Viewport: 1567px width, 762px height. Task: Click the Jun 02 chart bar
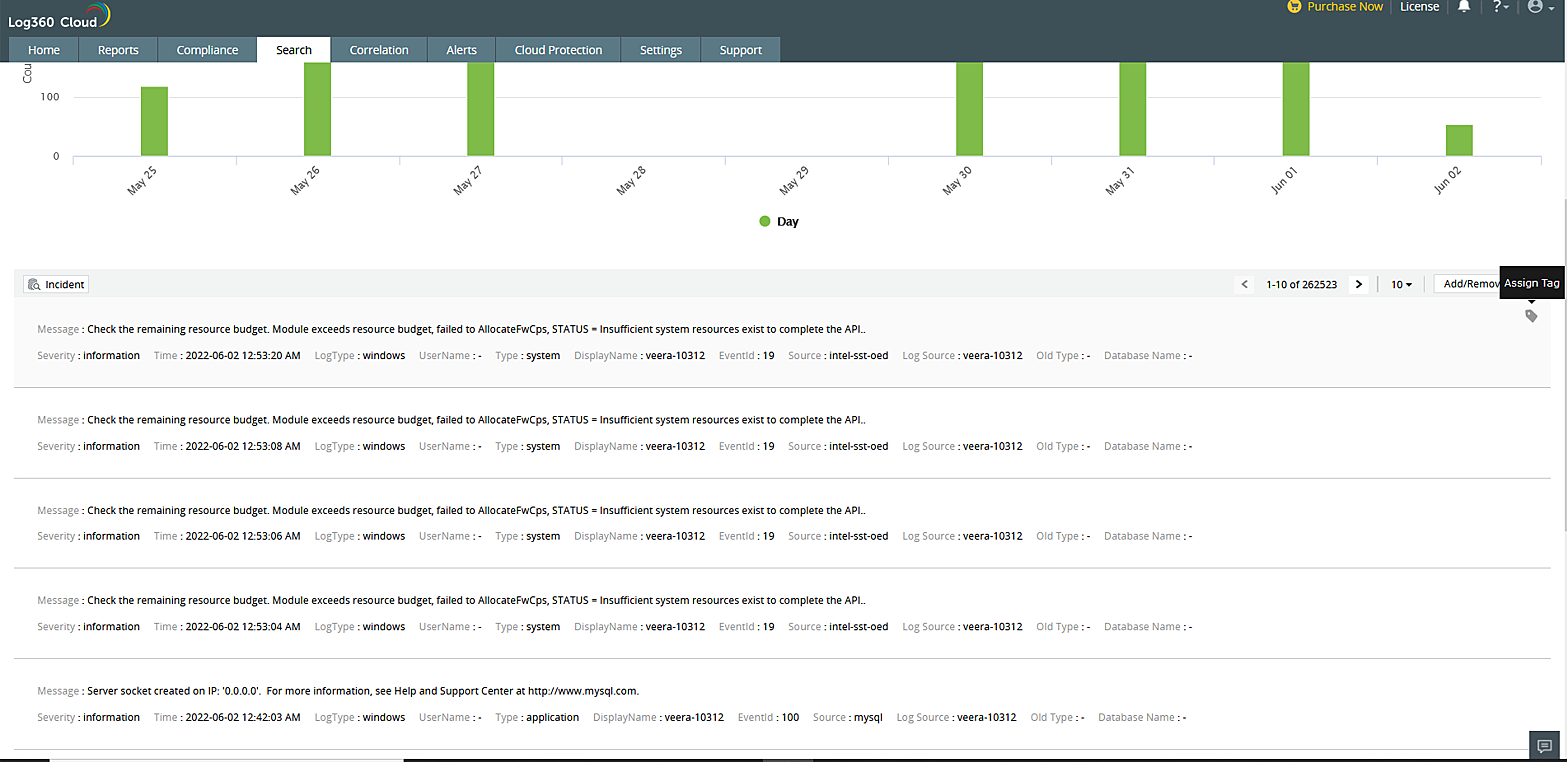[1459, 140]
